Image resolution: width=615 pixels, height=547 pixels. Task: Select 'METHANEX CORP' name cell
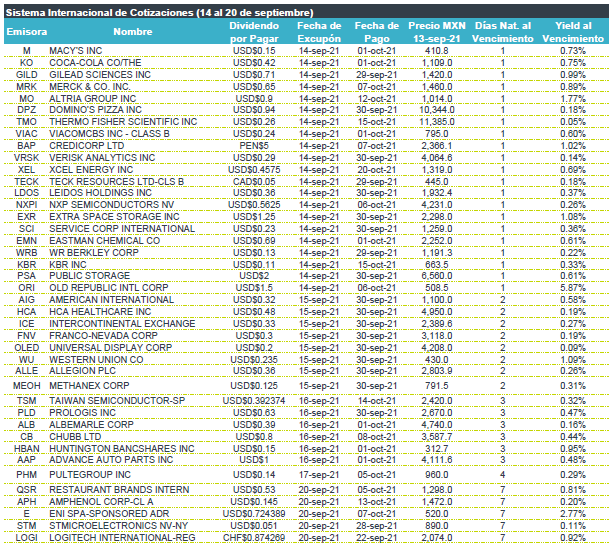(x=89, y=385)
